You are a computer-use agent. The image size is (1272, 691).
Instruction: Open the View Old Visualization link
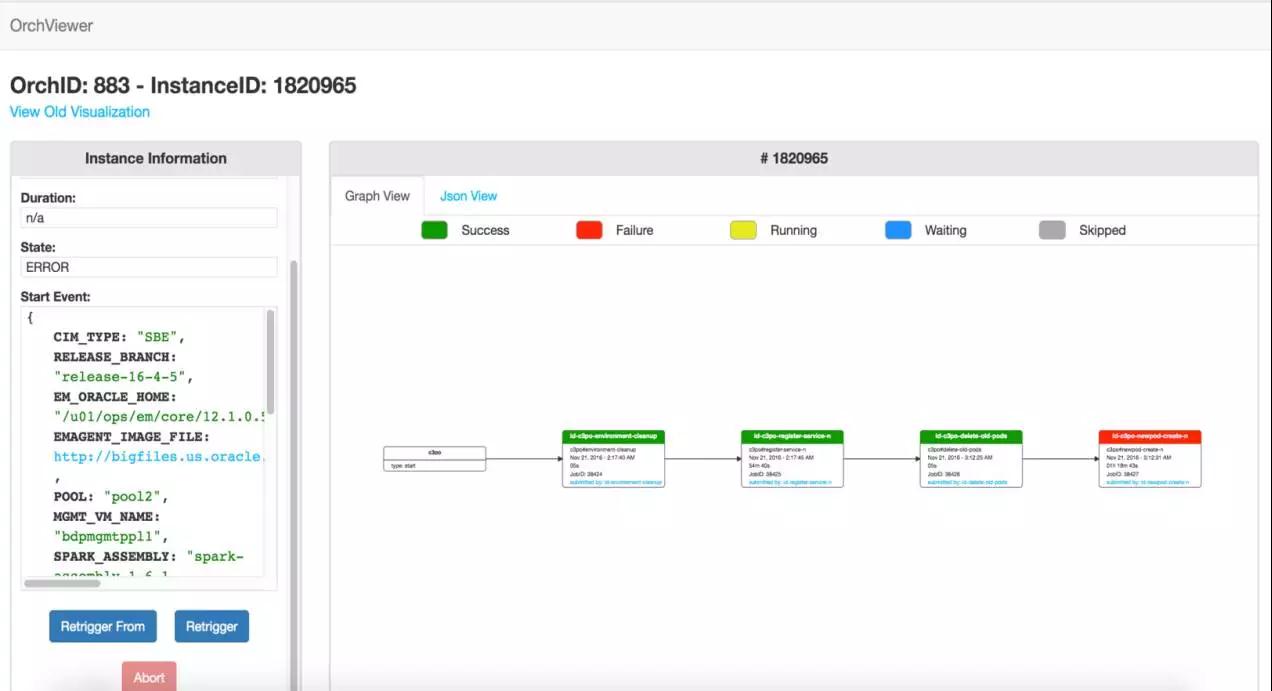(80, 112)
